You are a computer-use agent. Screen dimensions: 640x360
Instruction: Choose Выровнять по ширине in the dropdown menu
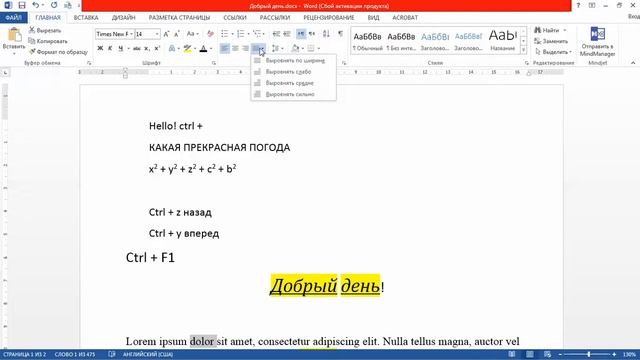(294, 60)
